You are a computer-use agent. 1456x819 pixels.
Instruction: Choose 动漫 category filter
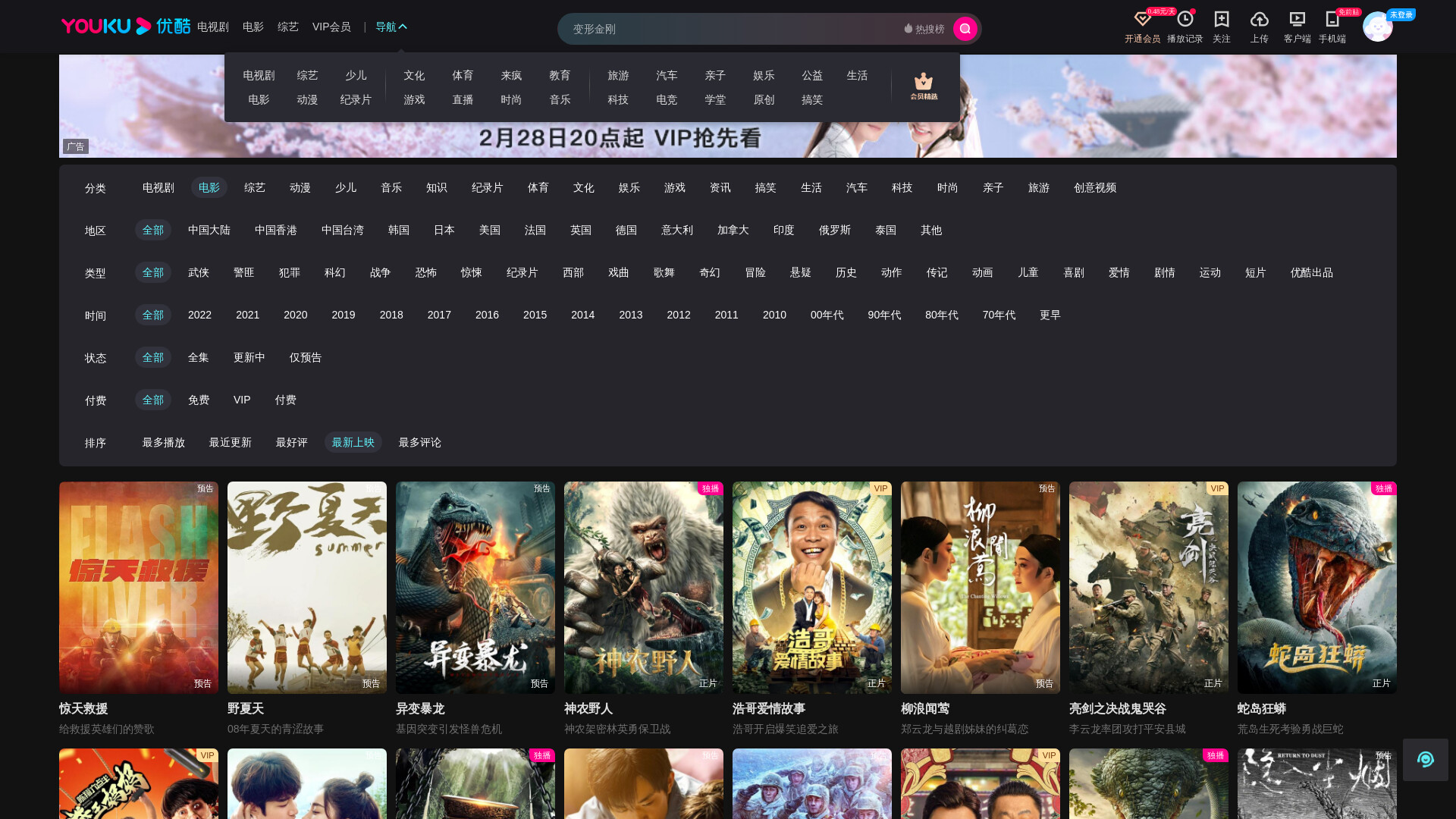(300, 187)
